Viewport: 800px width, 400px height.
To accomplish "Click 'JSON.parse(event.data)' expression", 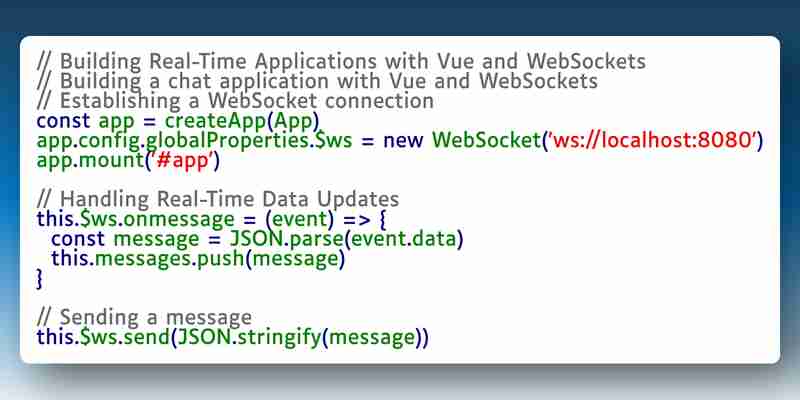I will (346, 239).
